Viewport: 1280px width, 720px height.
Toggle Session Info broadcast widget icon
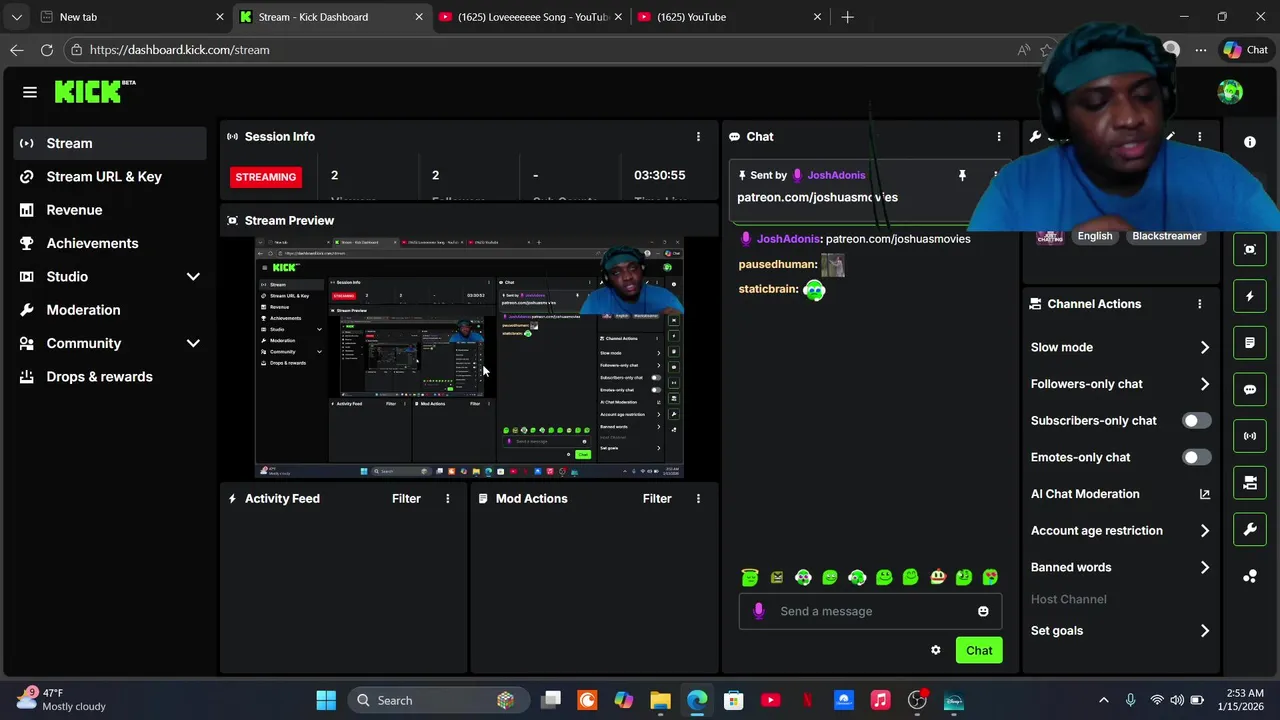pyautogui.click(x=1250, y=436)
